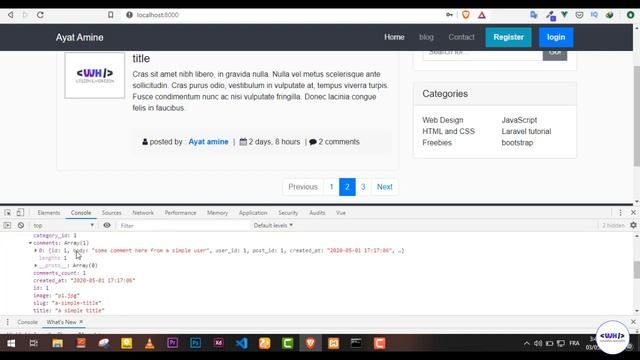Switch to Brave browser taskbar icon
This screenshot has width=640, height=360.
click(x=310, y=343)
